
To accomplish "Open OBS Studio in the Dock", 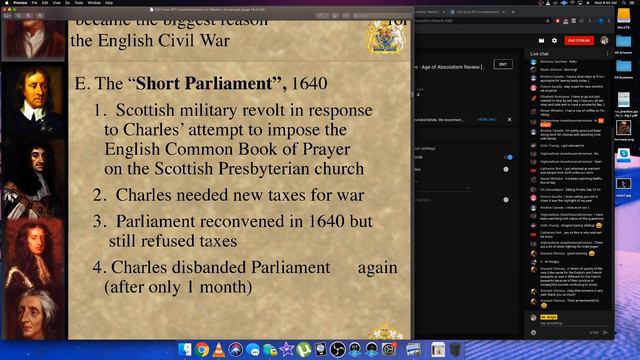I will [x=338, y=350].
